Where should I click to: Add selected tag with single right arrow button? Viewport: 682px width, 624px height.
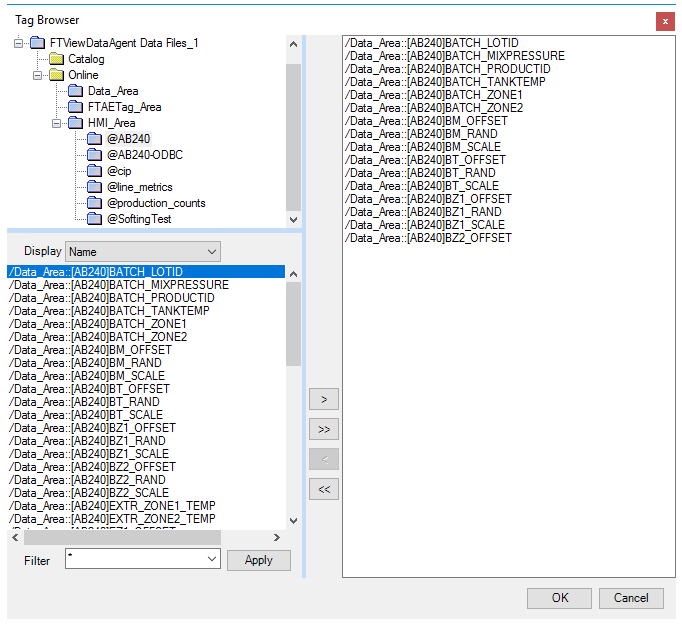click(x=324, y=399)
